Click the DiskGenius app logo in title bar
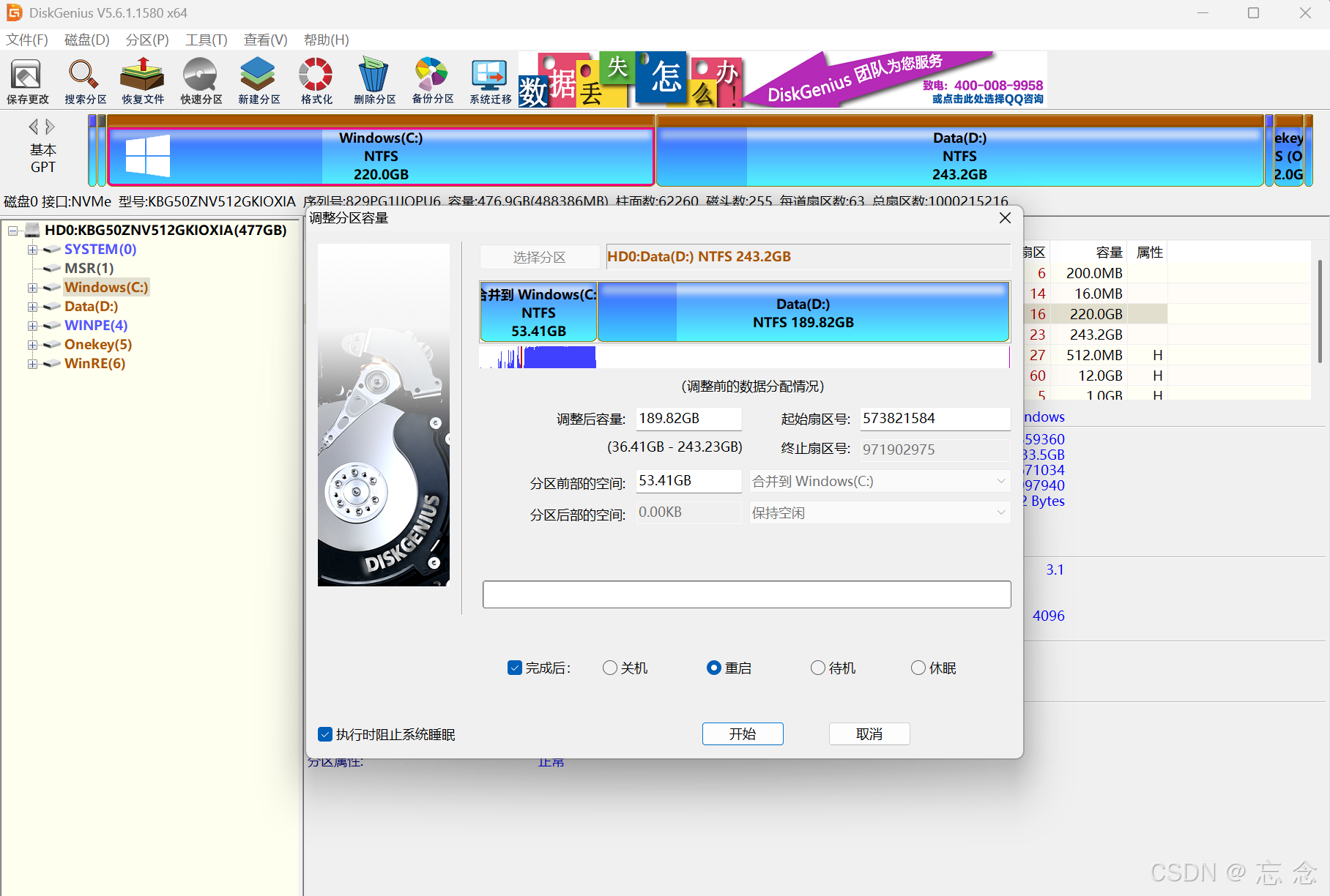Viewport: 1330px width, 896px height. click(x=14, y=12)
